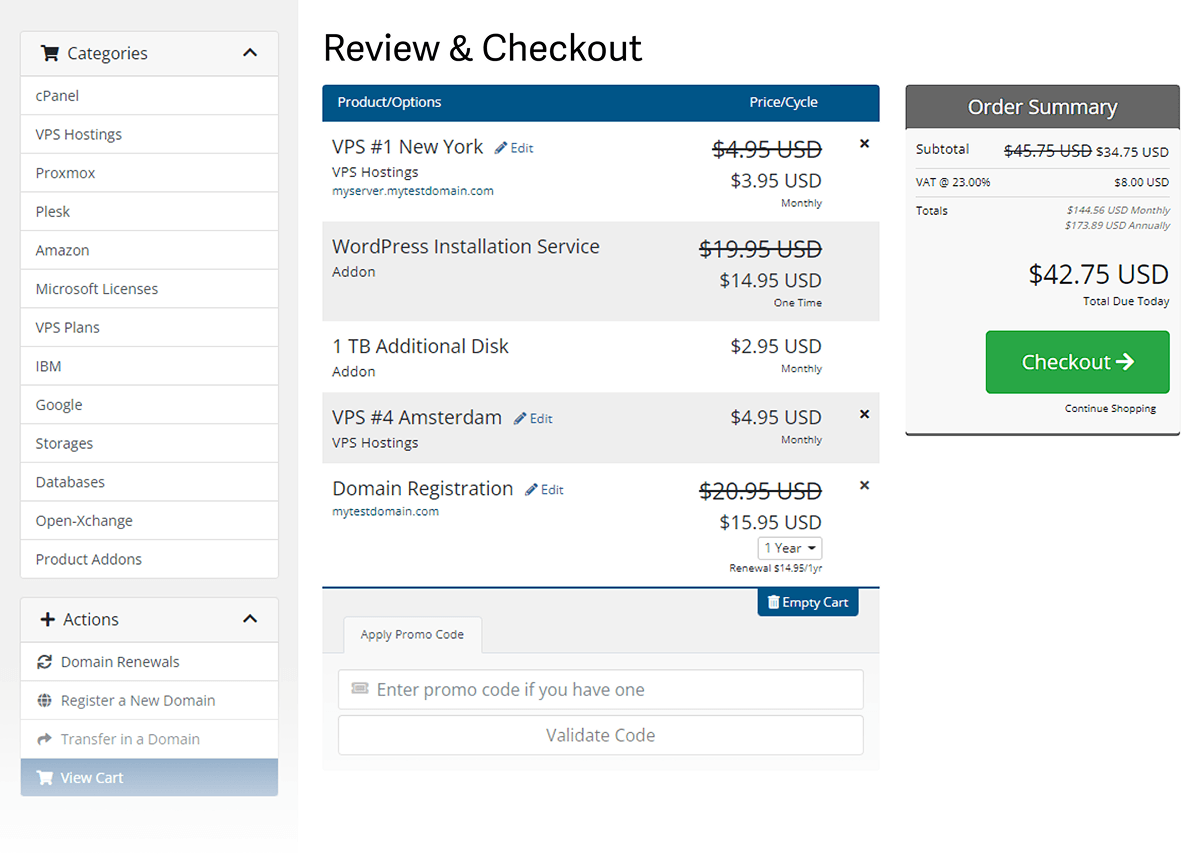
Task: Click the $8.00 USD VAT amount
Action: click(1141, 182)
